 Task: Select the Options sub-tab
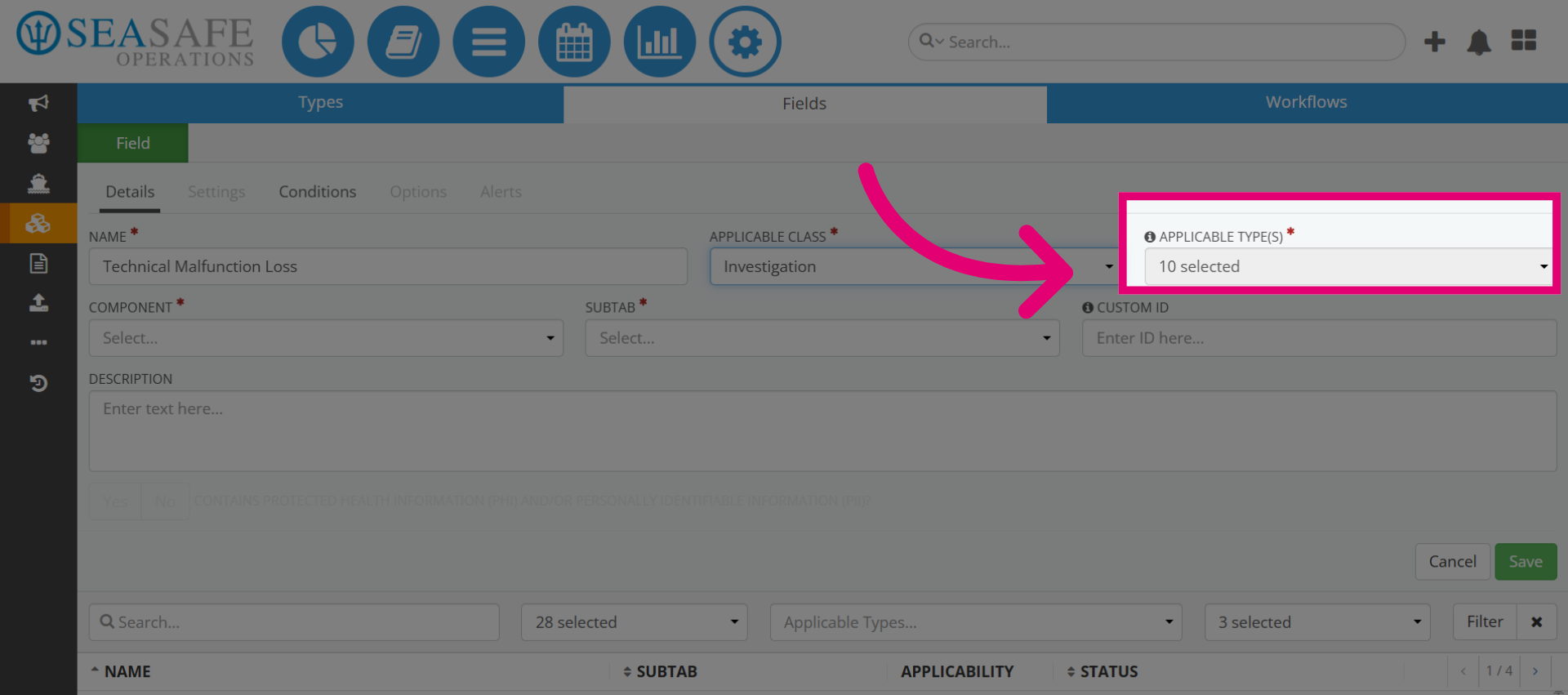pos(418,192)
